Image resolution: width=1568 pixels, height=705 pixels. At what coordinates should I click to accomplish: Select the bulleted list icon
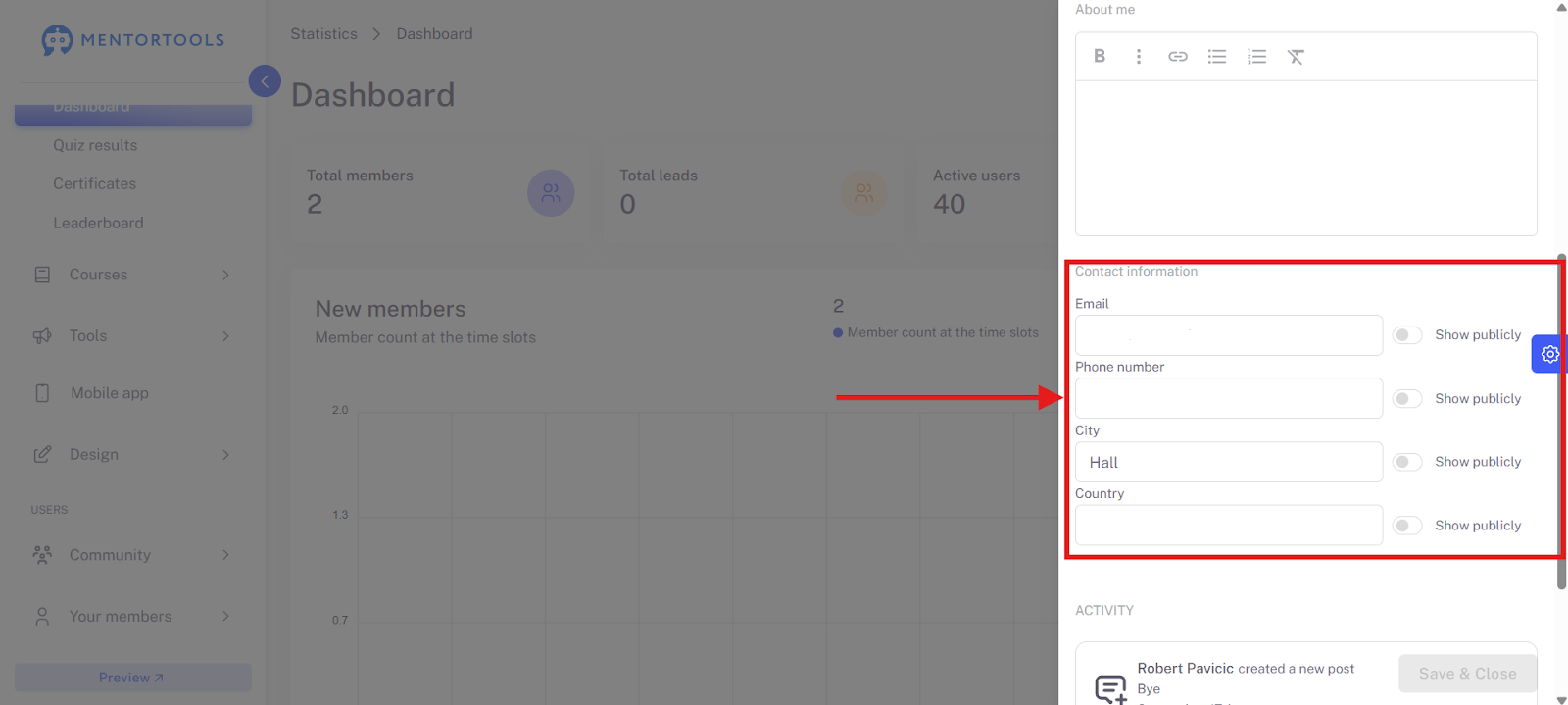[x=1217, y=56]
